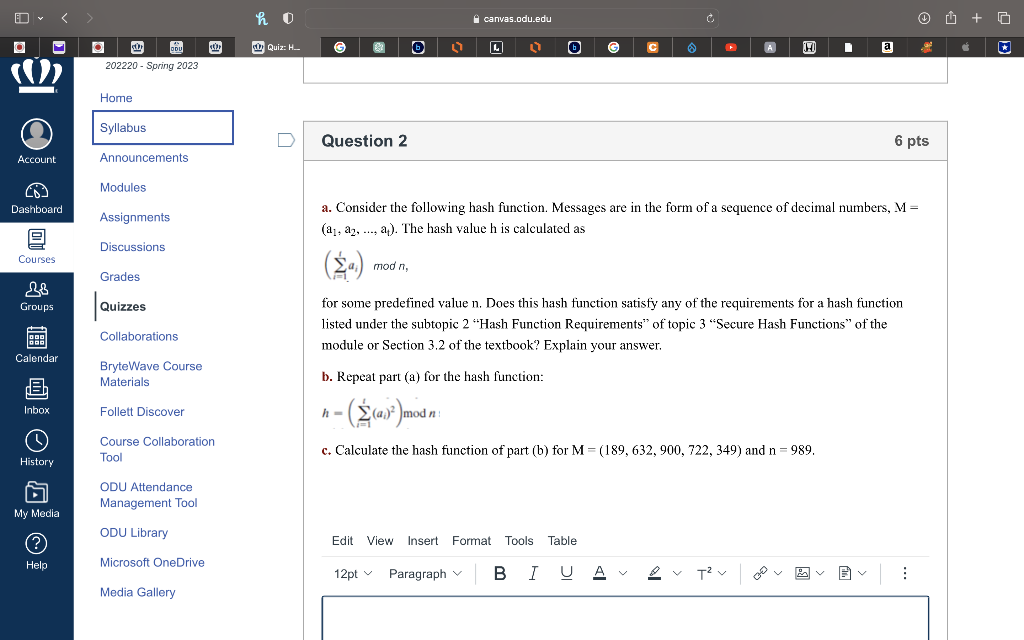Toggle italic formatting
1024x640 pixels.
pos(533,573)
